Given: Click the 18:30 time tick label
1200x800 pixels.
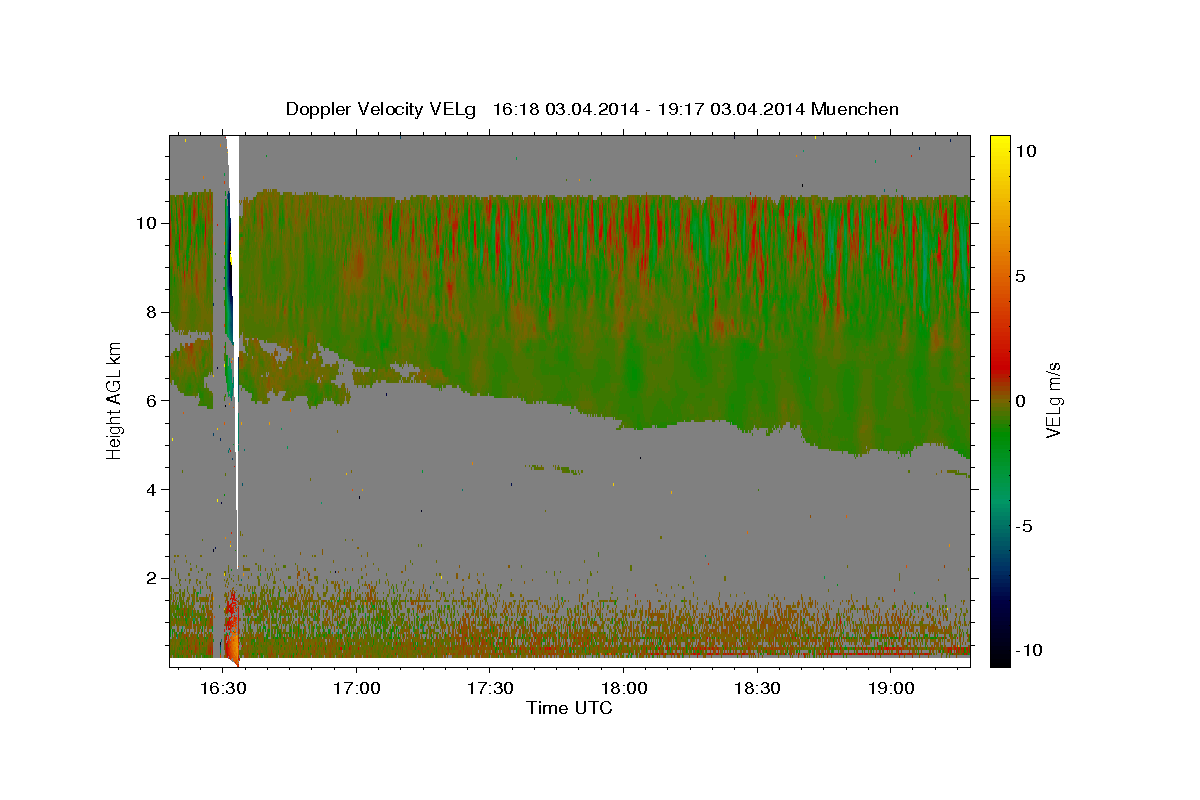Looking at the screenshot, I should [758, 688].
